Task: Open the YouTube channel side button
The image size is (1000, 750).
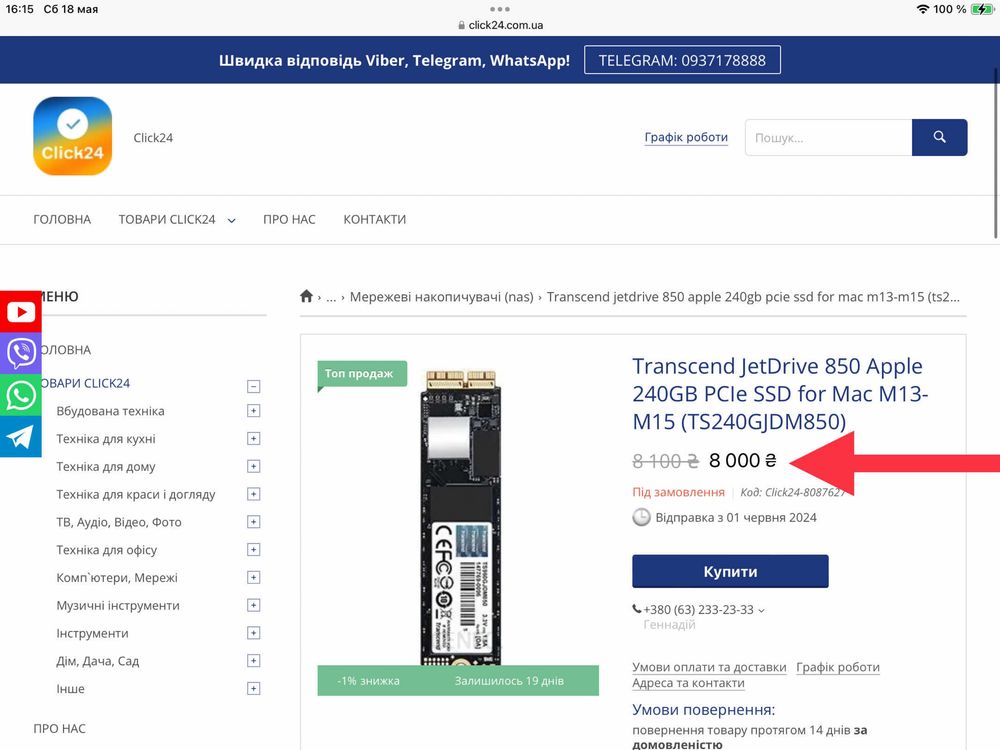Action: pyautogui.click(x=20, y=312)
